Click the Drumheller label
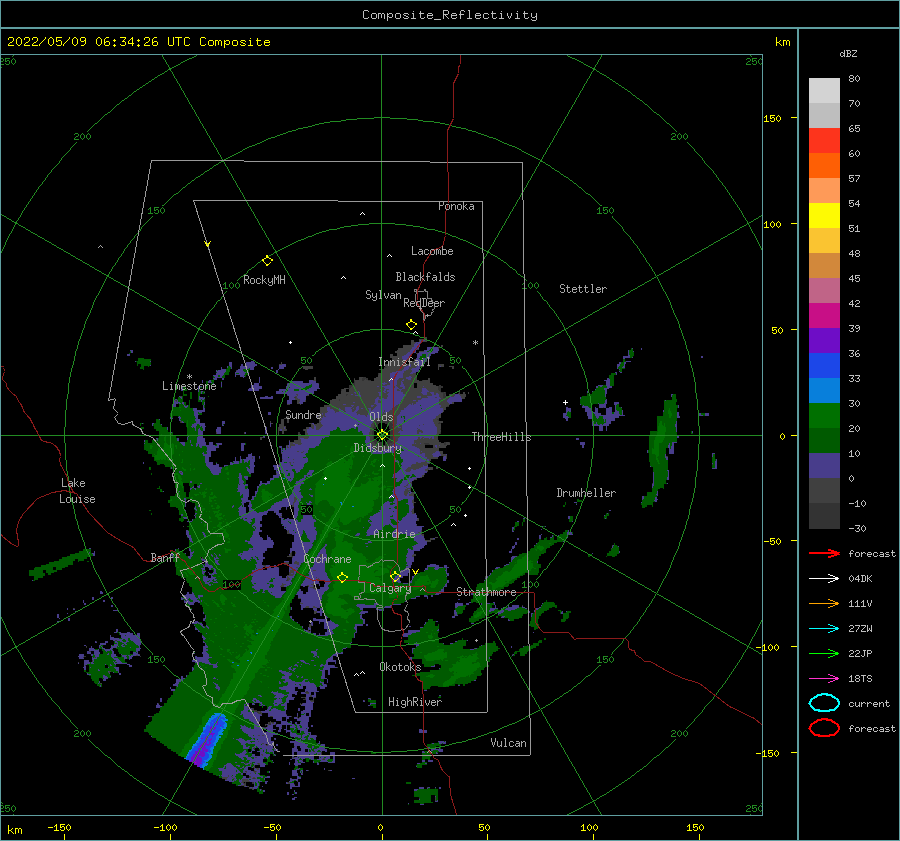The image size is (900, 841). (x=586, y=493)
